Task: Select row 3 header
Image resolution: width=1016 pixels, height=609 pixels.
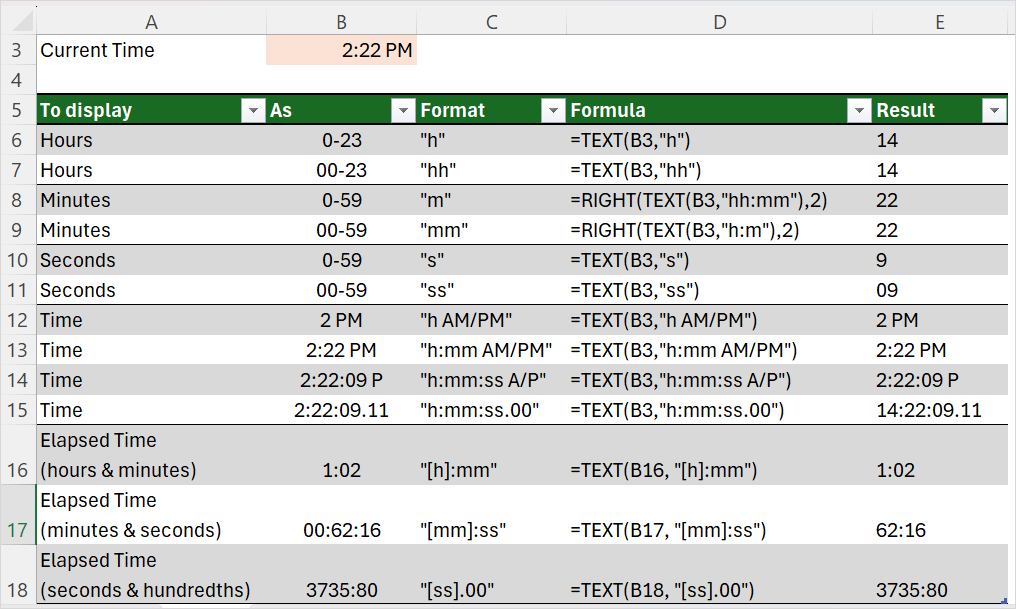Action: (17, 50)
